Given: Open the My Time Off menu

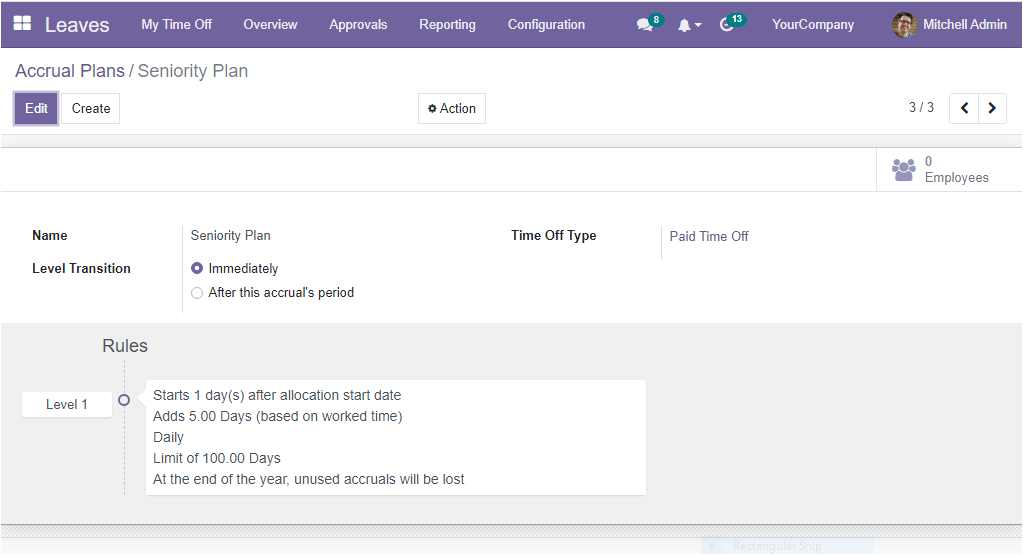Looking at the screenshot, I should tap(176, 25).
